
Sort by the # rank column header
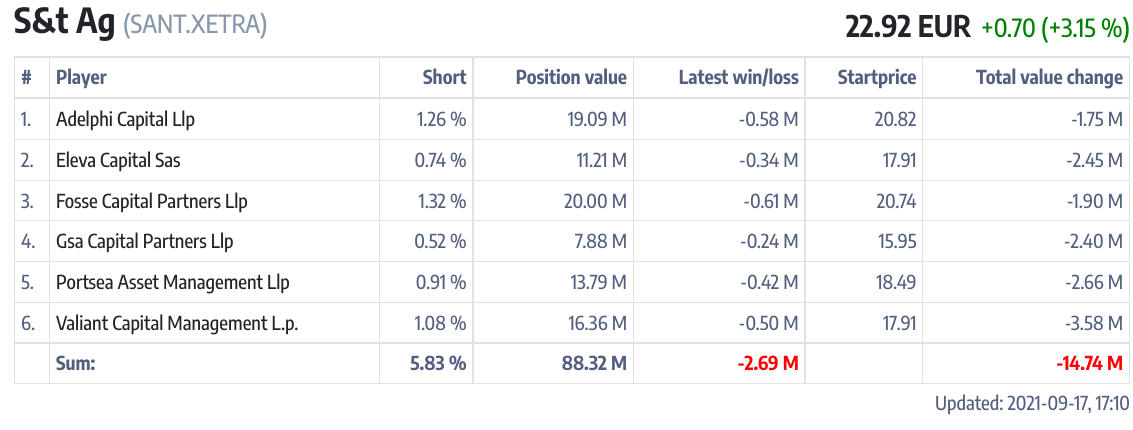(x=26, y=77)
